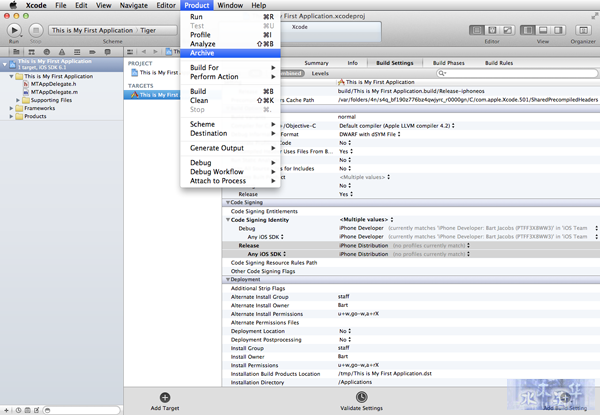The width and height of the screenshot is (600, 415).
Task: Click the related files icon in jump bar
Action: 130,52
